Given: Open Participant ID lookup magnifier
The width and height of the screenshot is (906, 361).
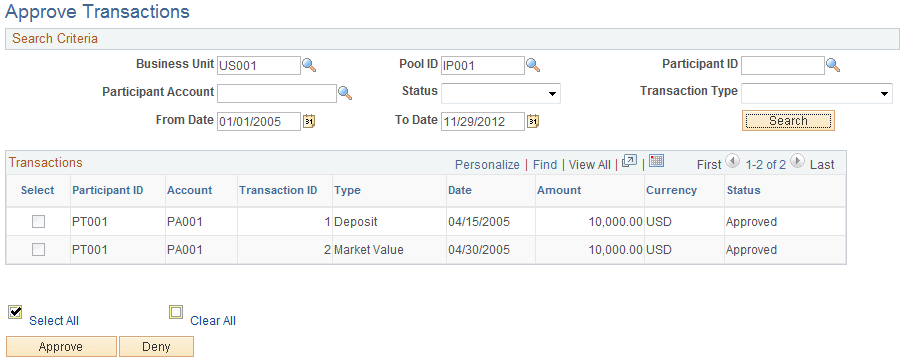Looking at the screenshot, I should pos(833,65).
